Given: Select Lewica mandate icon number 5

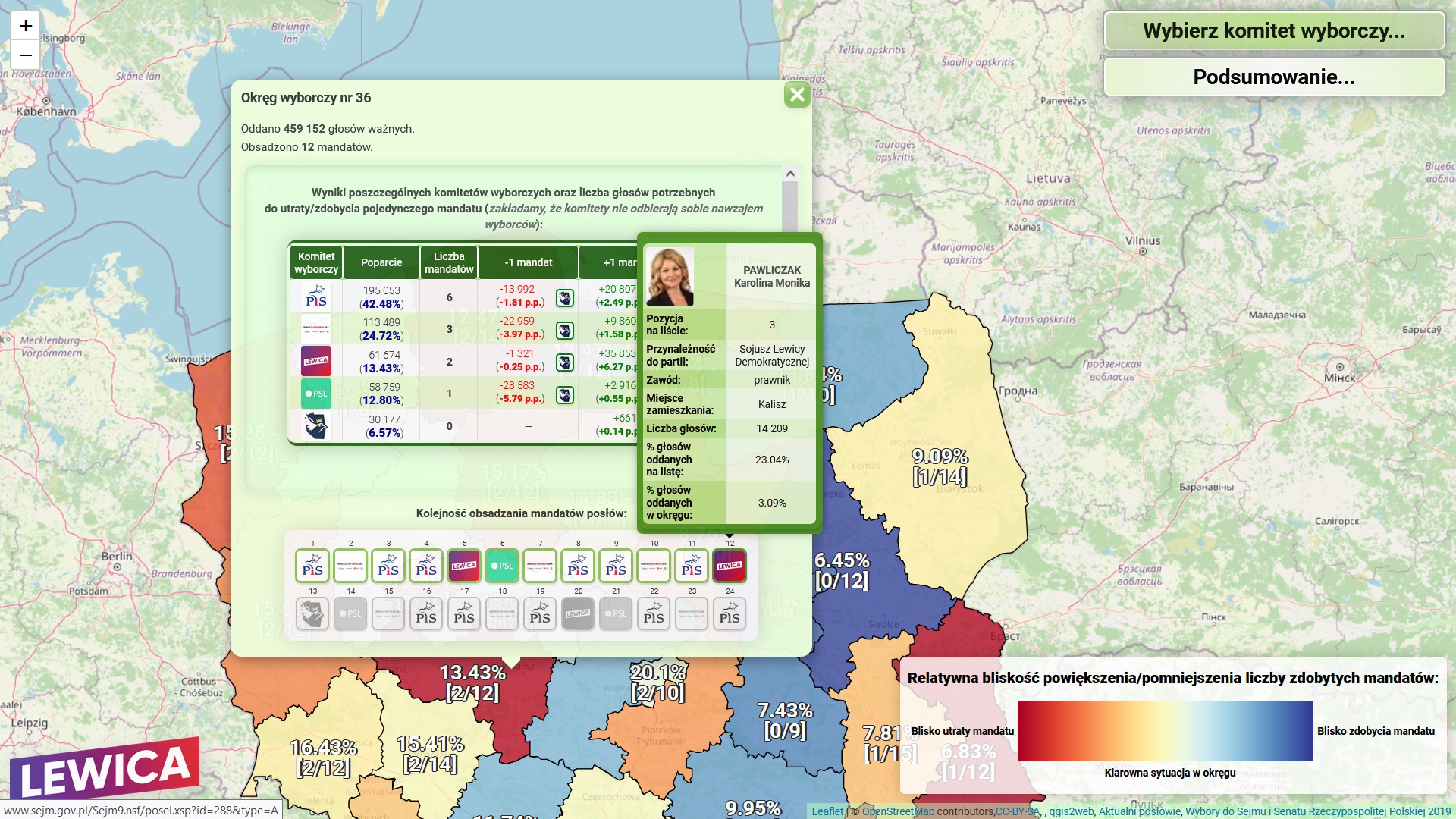Looking at the screenshot, I should pyautogui.click(x=464, y=566).
